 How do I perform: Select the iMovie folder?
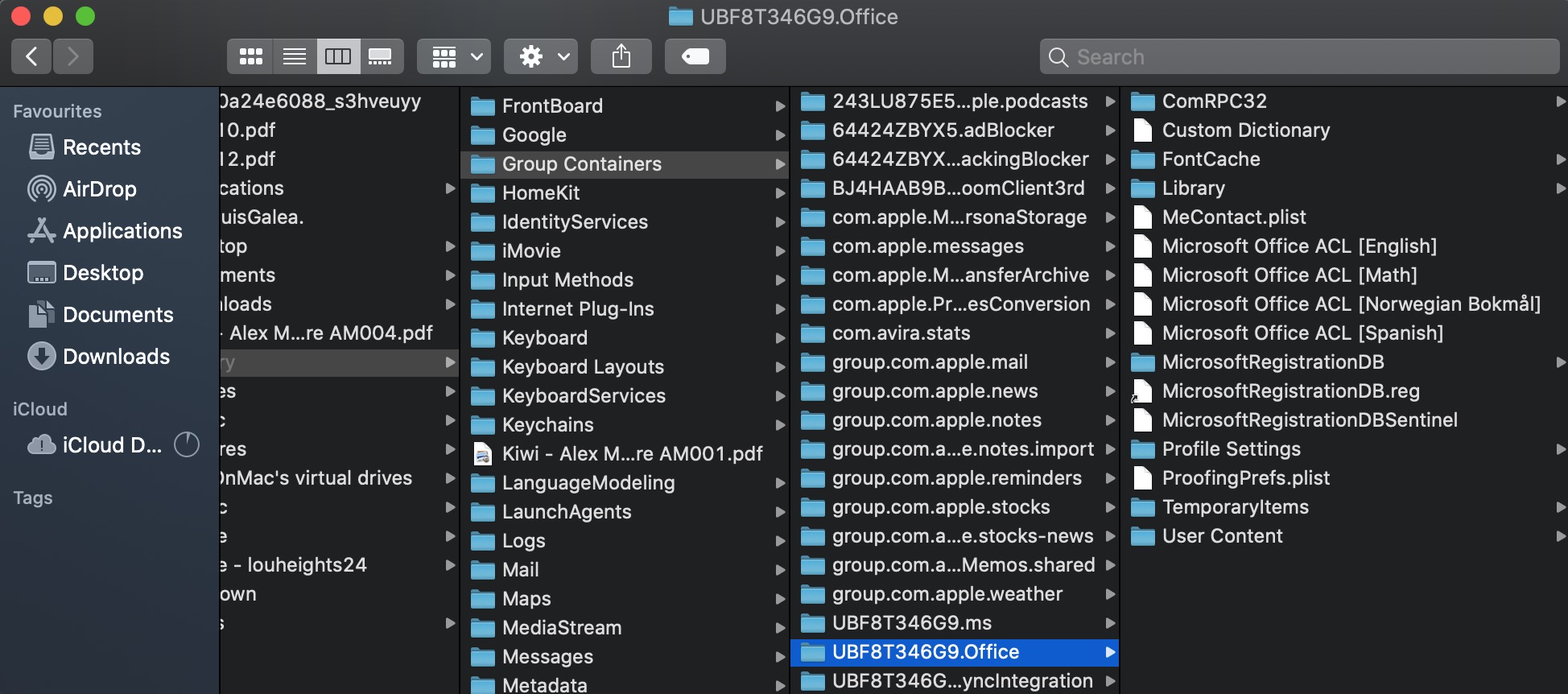624,250
